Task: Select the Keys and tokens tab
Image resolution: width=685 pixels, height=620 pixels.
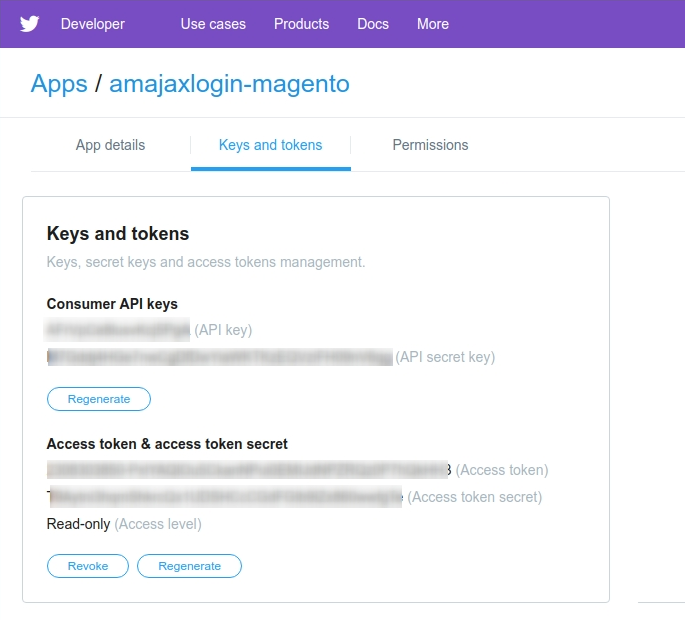Action: tap(270, 145)
